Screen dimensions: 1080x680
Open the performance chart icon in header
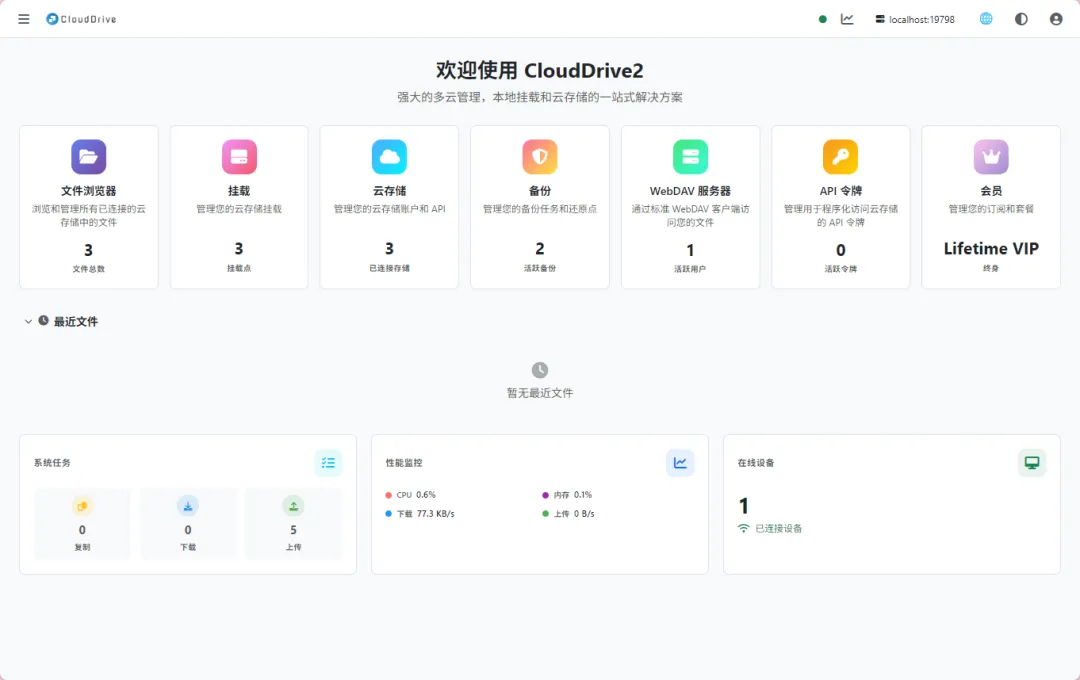[847, 19]
